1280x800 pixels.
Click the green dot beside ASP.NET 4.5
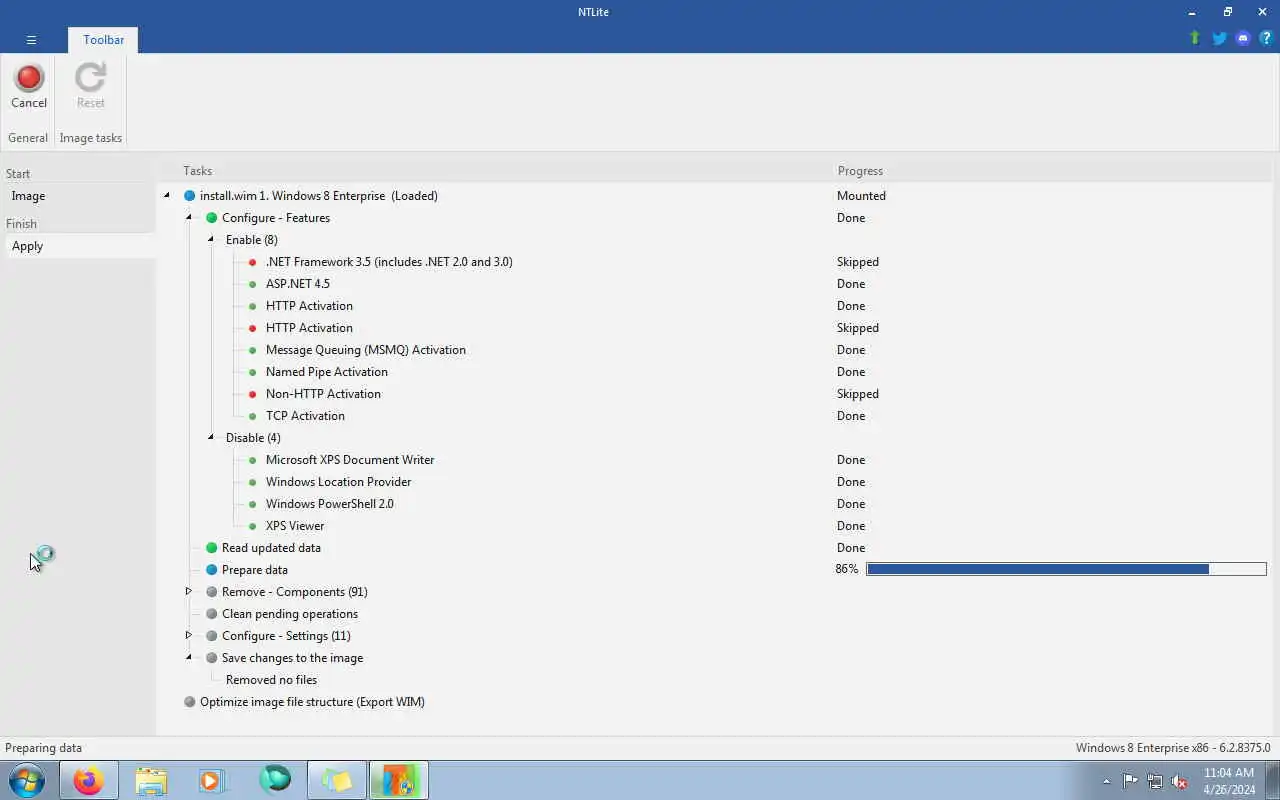coord(252,284)
